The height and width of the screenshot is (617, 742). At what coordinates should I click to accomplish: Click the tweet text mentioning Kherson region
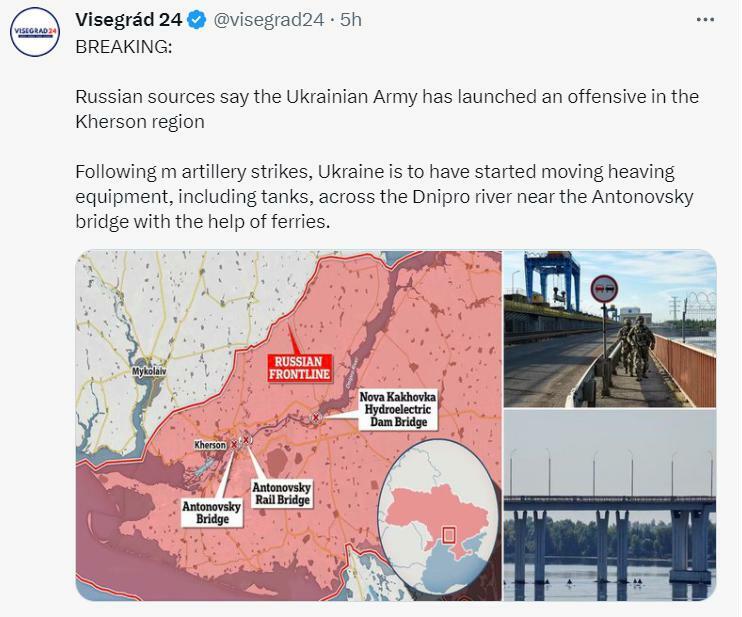point(387,109)
